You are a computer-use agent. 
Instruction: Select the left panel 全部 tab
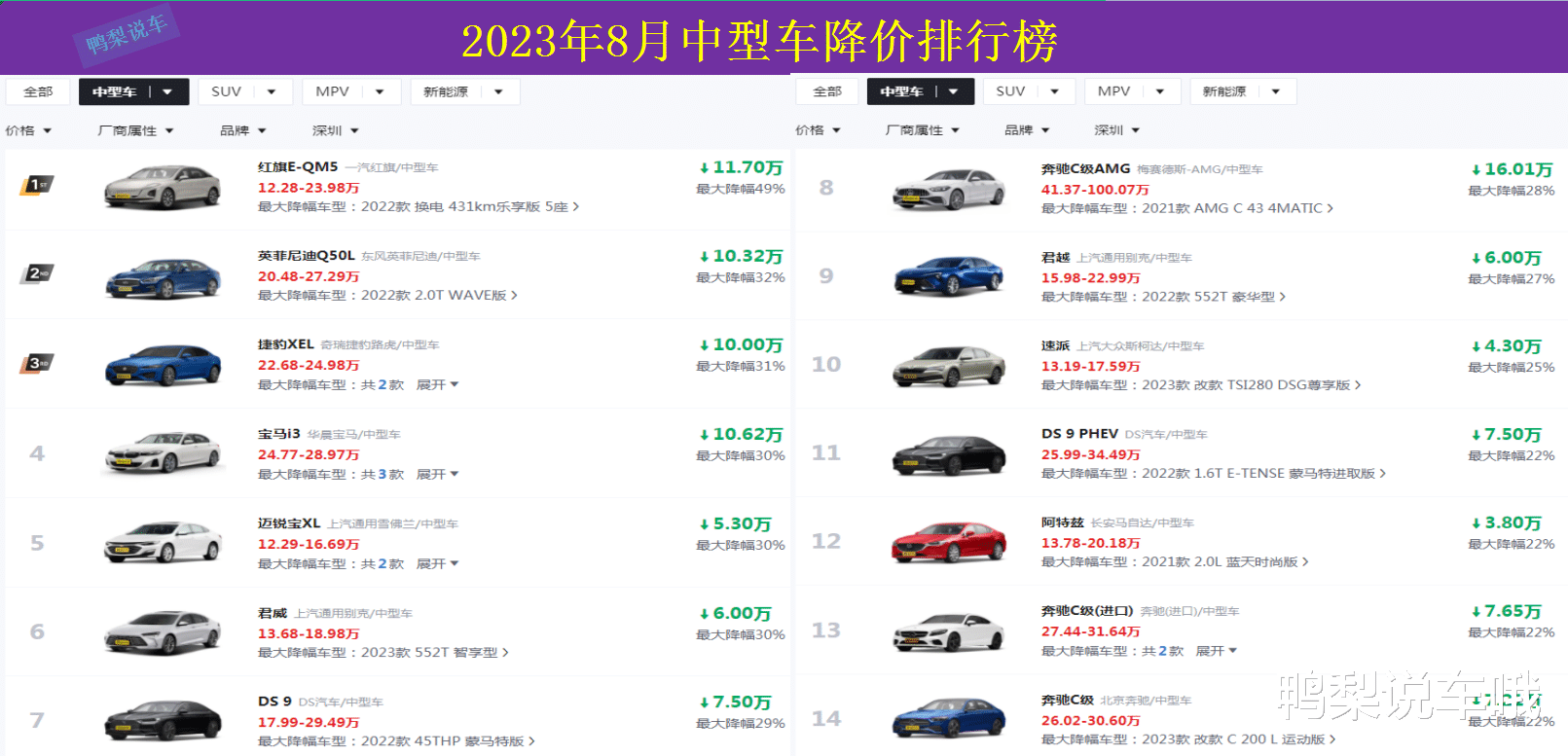click(x=38, y=91)
